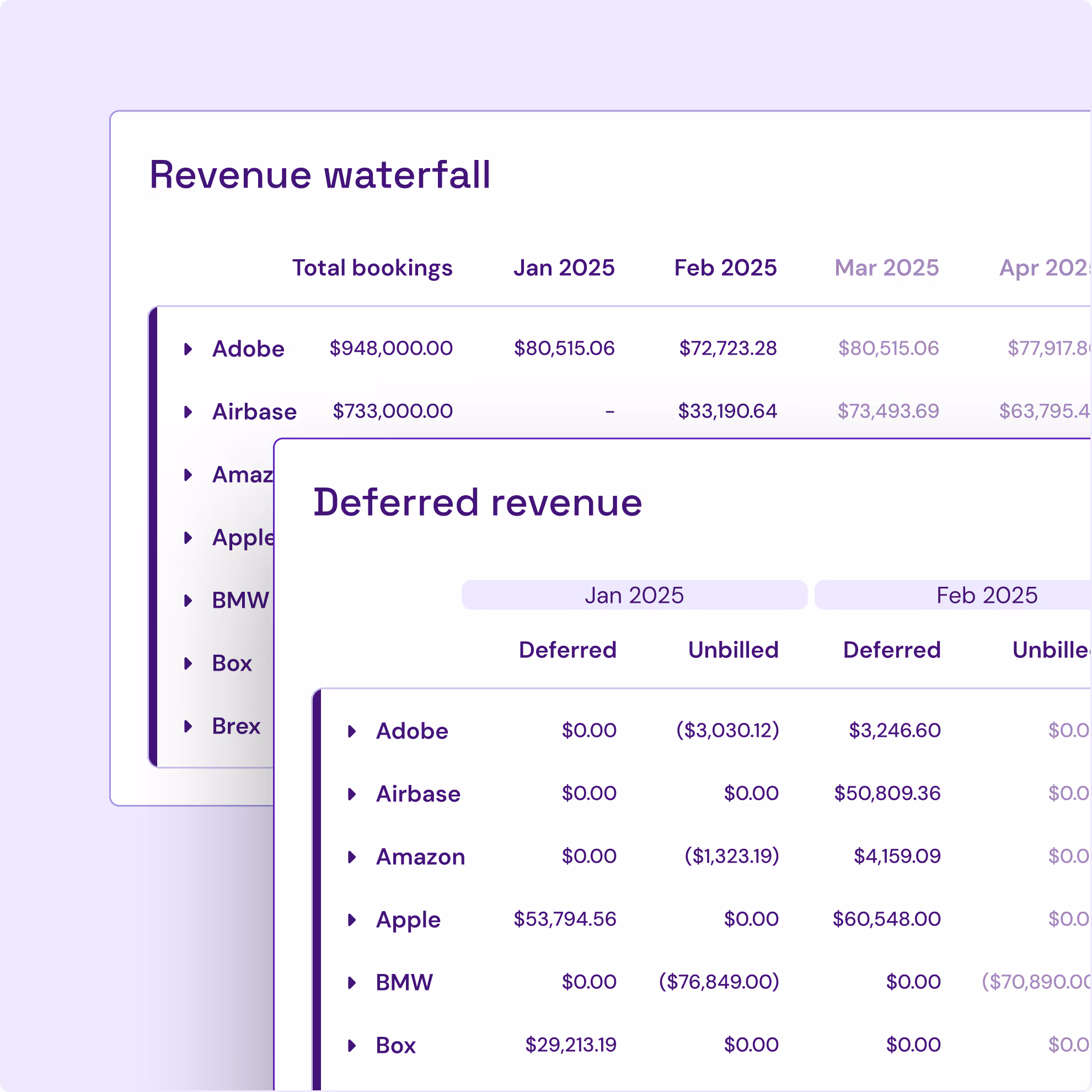
Task: Click the Apple customer name in Deferred revenue
Action: [x=408, y=919]
